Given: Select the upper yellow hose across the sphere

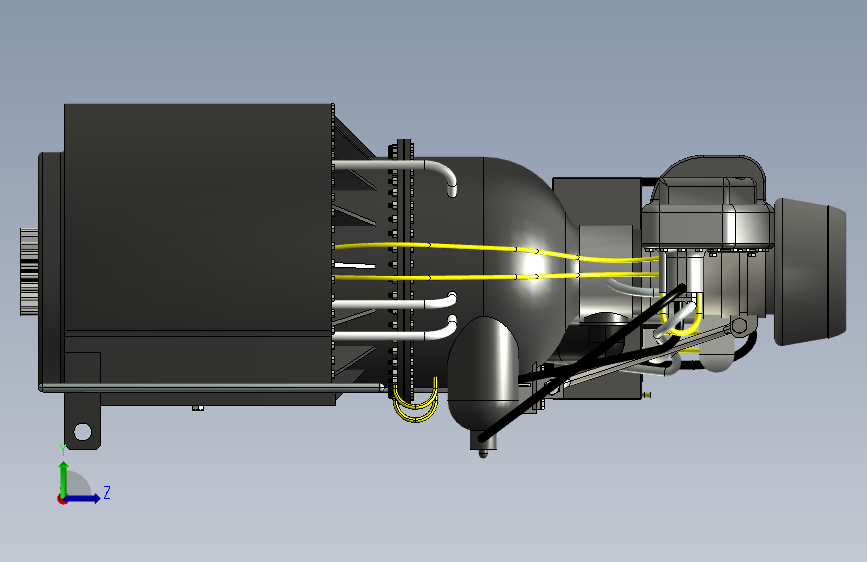Looking at the screenshot, I should coord(498,250).
